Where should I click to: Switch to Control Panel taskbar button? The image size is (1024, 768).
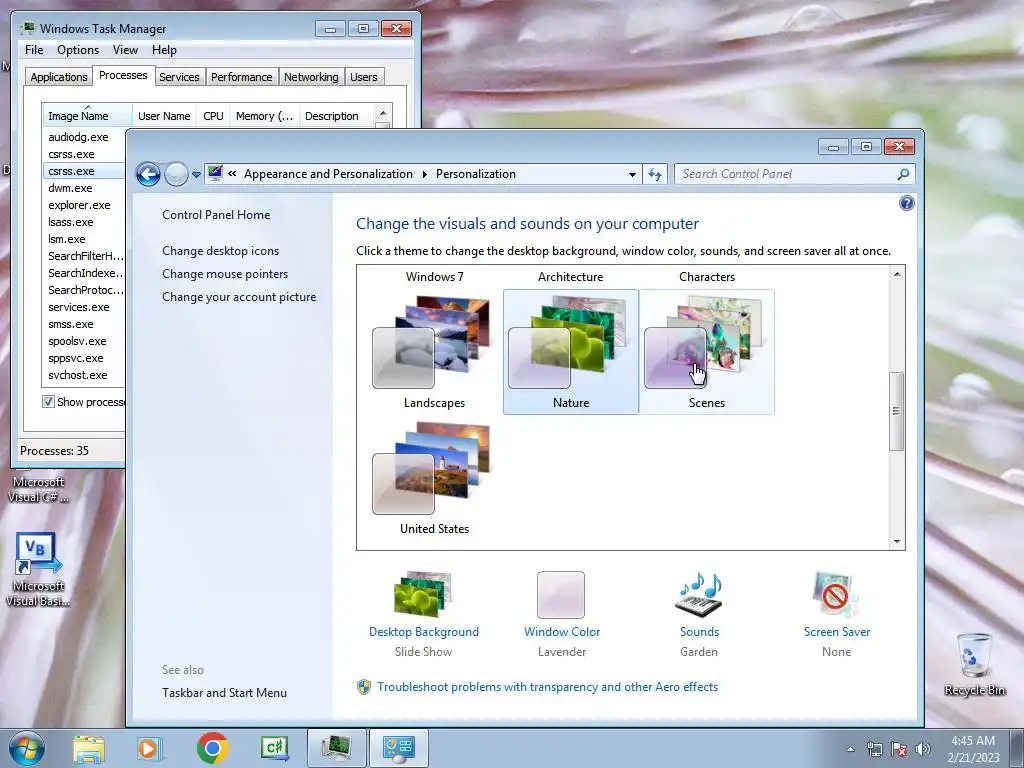click(399, 748)
